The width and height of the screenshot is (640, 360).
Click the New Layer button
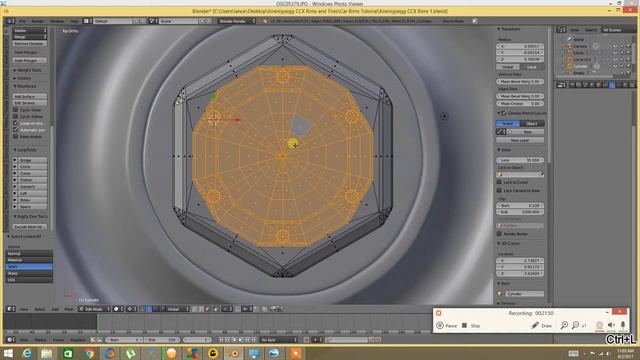[x=520, y=140]
